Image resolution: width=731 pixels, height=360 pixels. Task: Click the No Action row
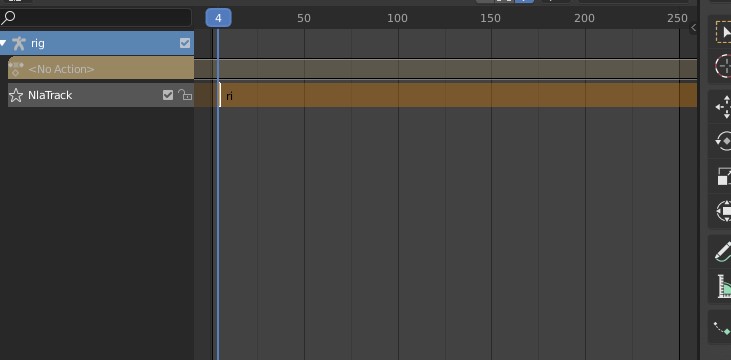(x=101, y=69)
